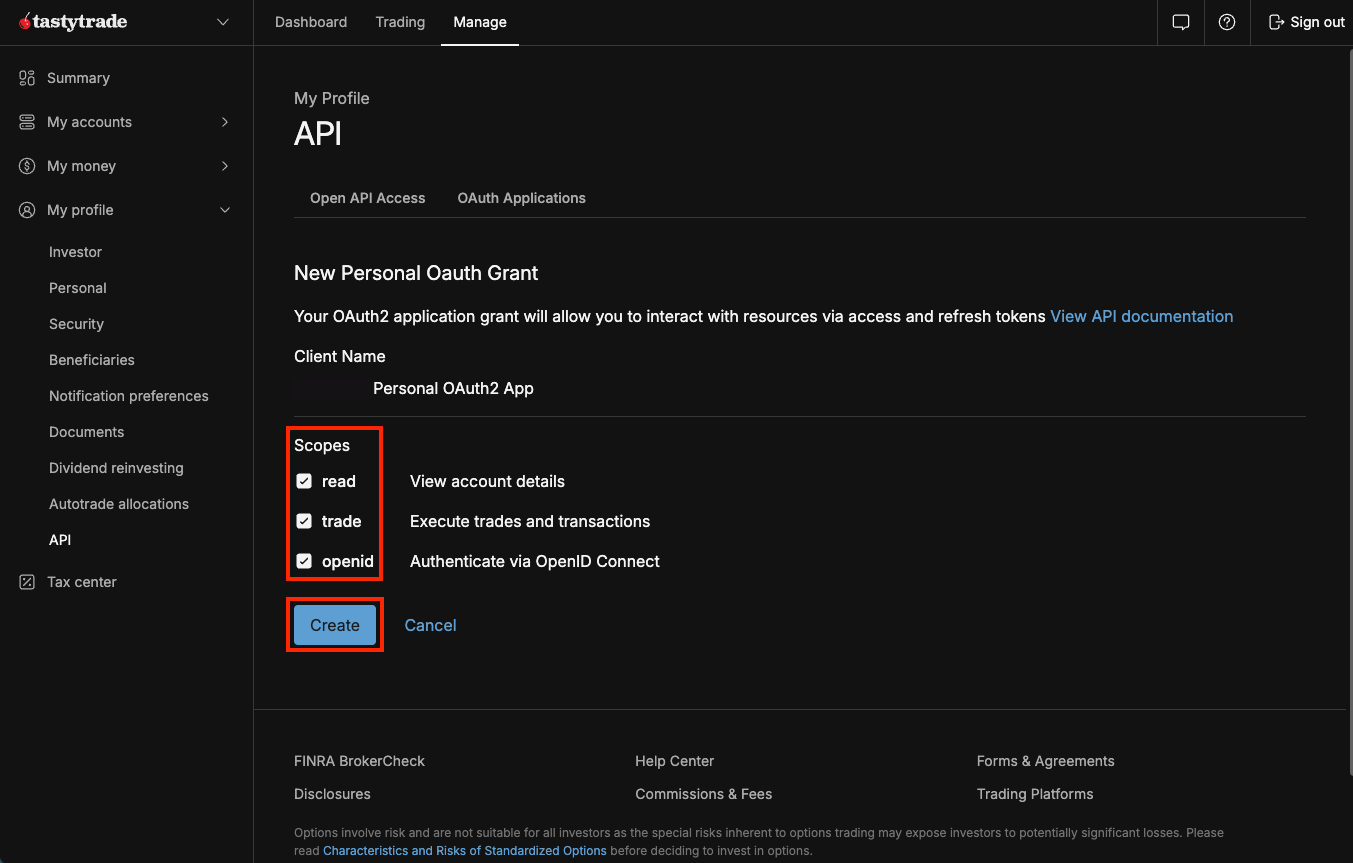Viewport: 1353px width, 863px height.
Task: Open the help question mark icon
Action: (1227, 22)
